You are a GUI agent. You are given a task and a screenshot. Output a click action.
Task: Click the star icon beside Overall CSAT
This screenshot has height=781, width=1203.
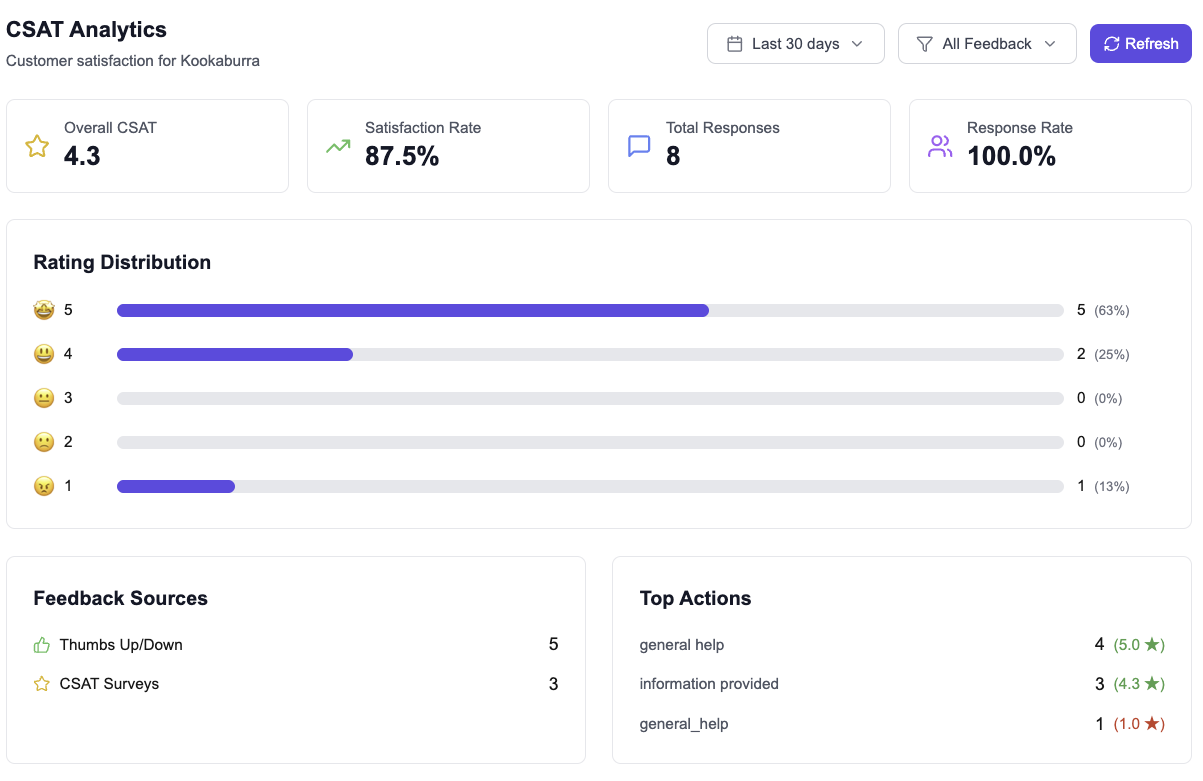[37, 146]
